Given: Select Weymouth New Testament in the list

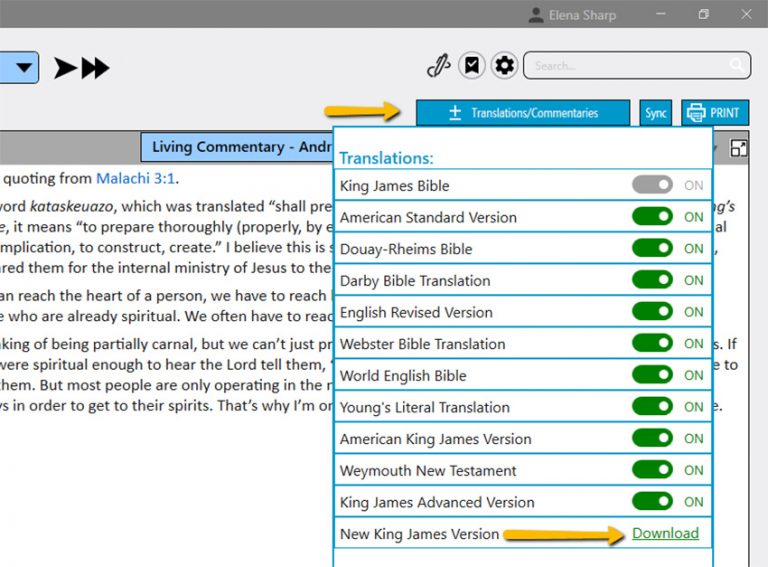Looking at the screenshot, I should (x=428, y=470).
